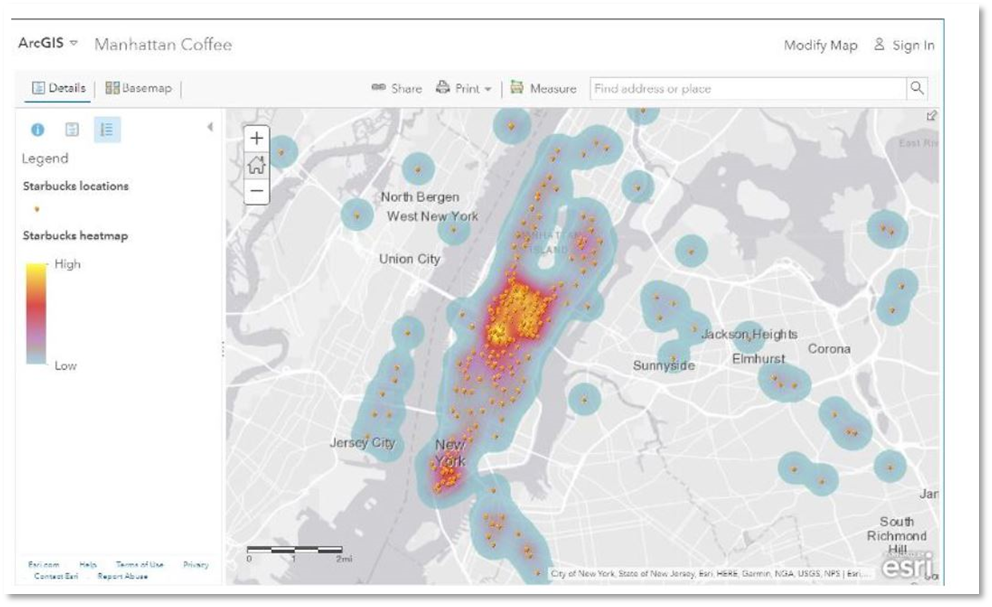The width and height of the screenshot is (992, 607).
Task: Open the About panel using the info icon
Action: pyautogui.click(x=37, y=130)
